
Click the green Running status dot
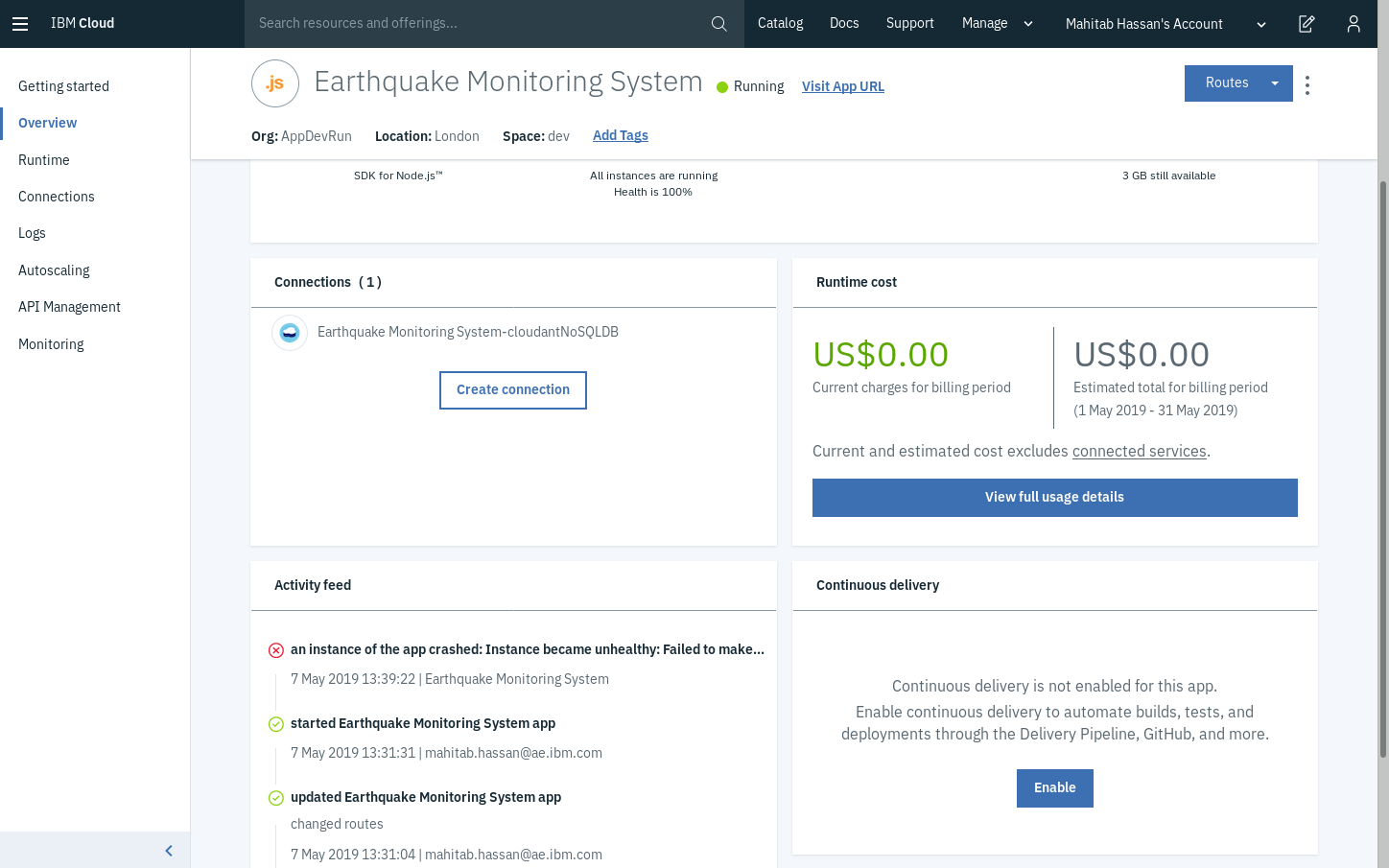(x=722, y=87)
